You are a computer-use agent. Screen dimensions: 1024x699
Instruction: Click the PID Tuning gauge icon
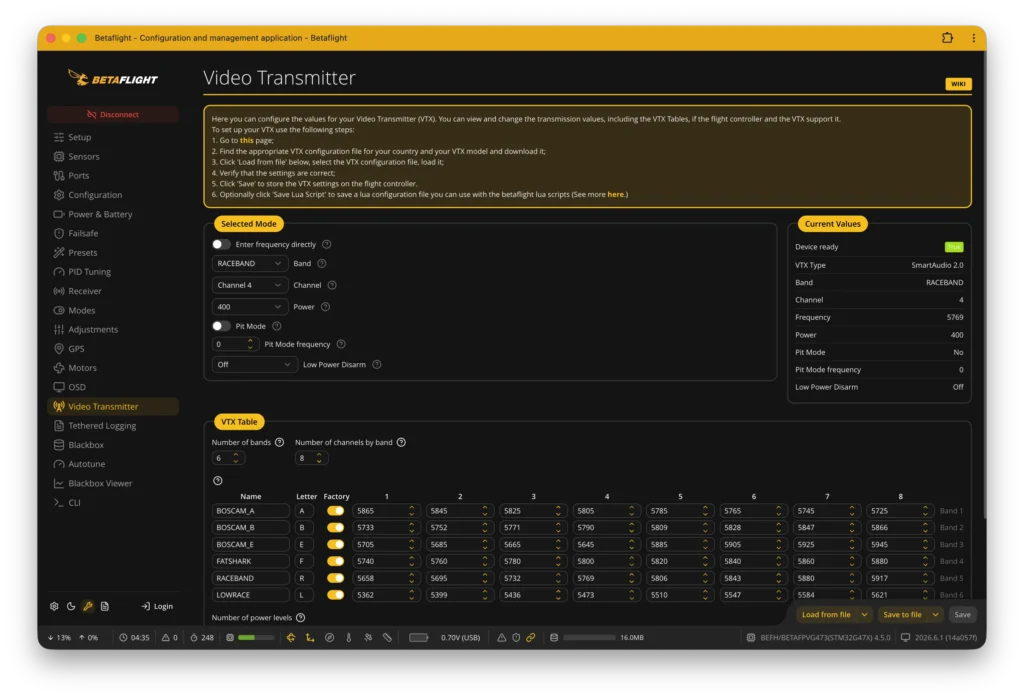(59, 272)
